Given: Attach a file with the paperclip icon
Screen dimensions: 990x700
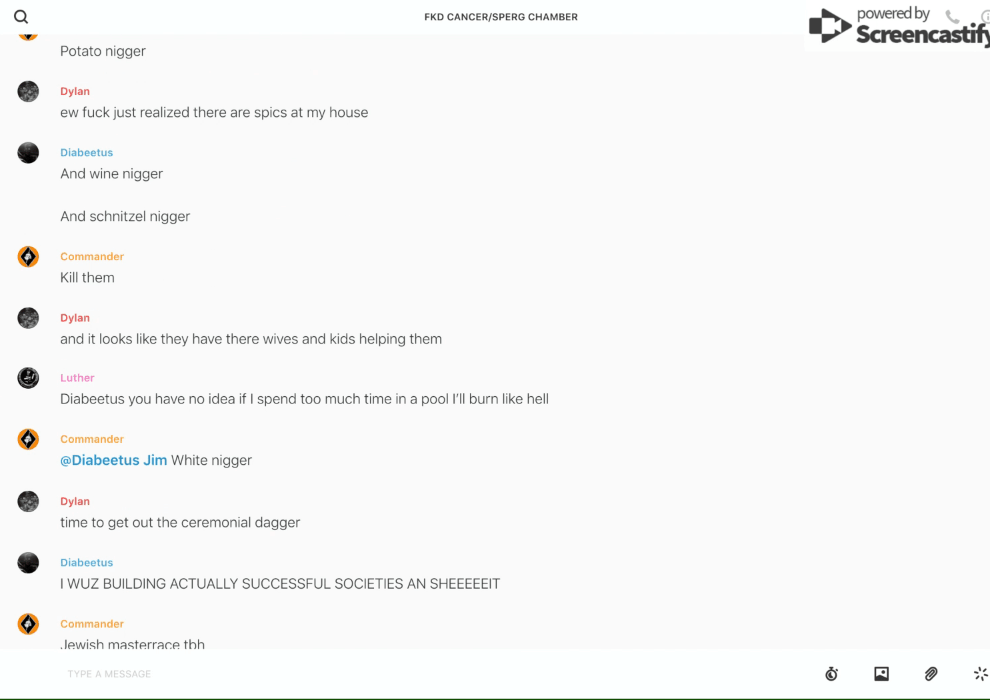Looking at the screenshot, I should point(931,674).
